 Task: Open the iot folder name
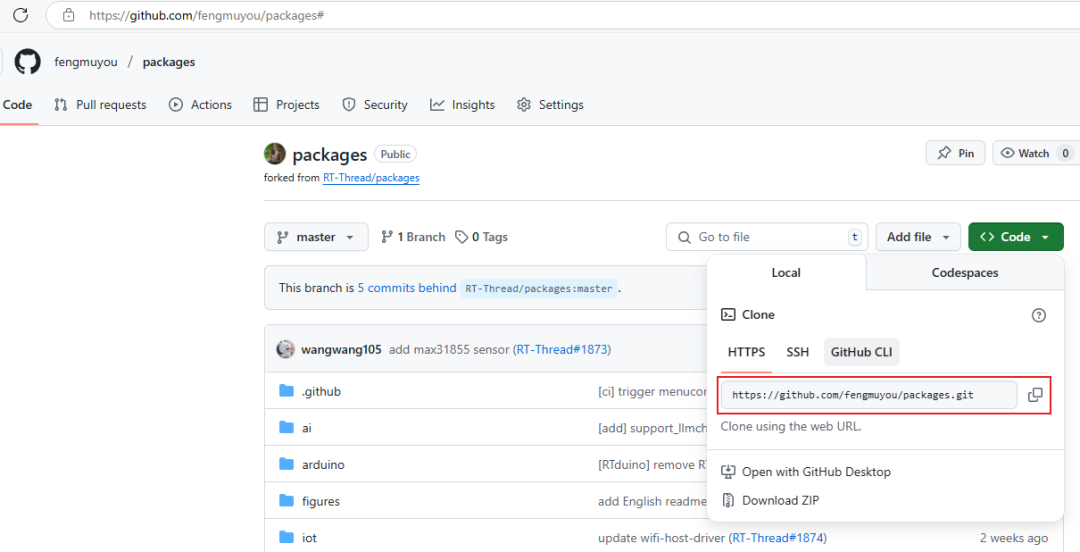[x=309, y=538]
